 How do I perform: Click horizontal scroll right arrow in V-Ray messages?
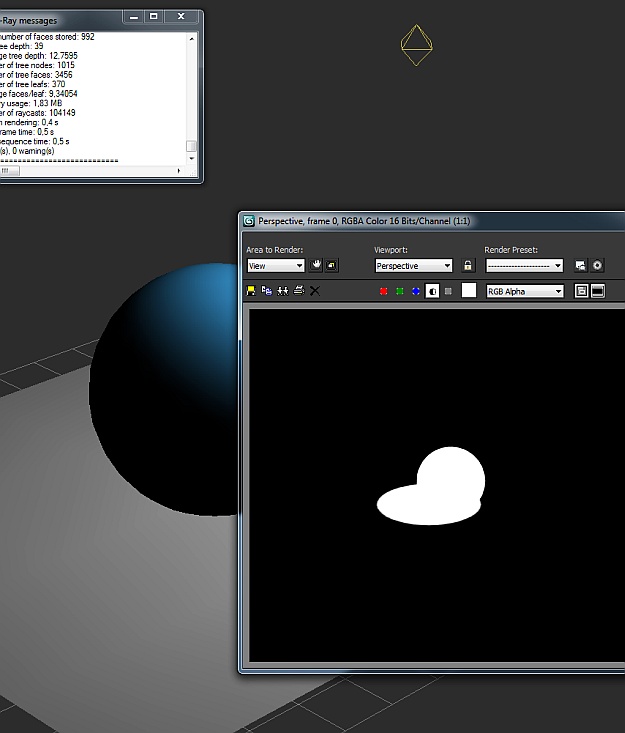click(179, 171)
